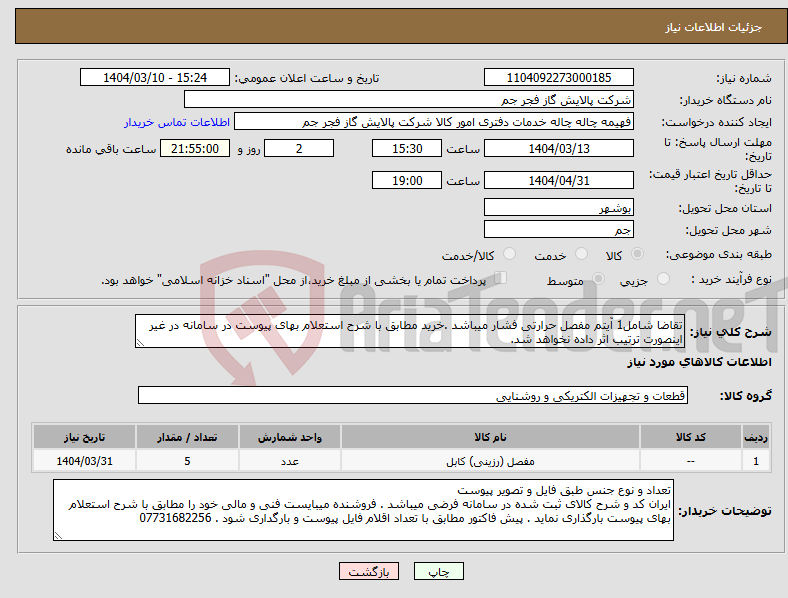
Task: Click the resize grip of توضیحات خریدار box
Action: tap(58, 536)
